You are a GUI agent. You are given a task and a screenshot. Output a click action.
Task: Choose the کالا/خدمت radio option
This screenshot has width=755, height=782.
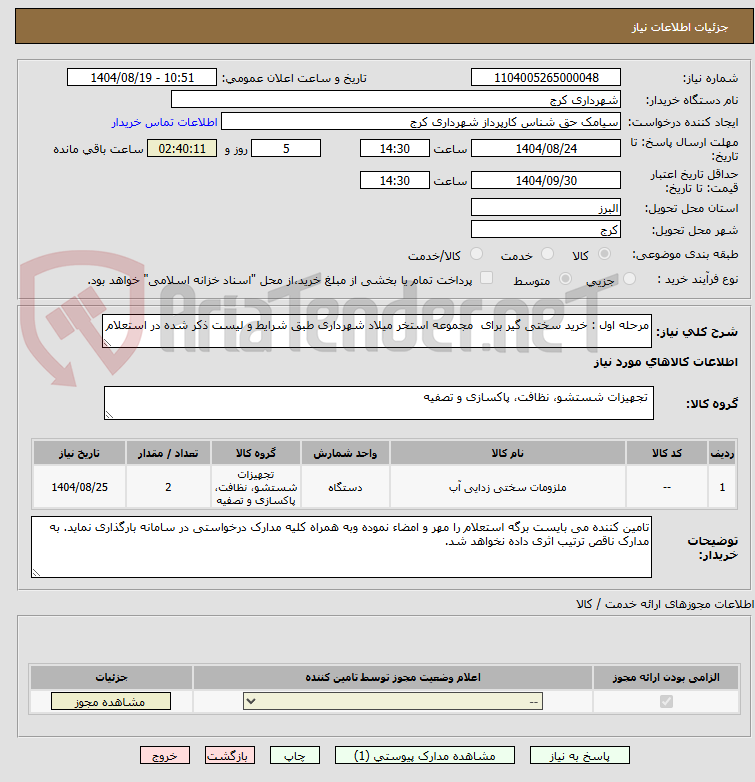476,255
